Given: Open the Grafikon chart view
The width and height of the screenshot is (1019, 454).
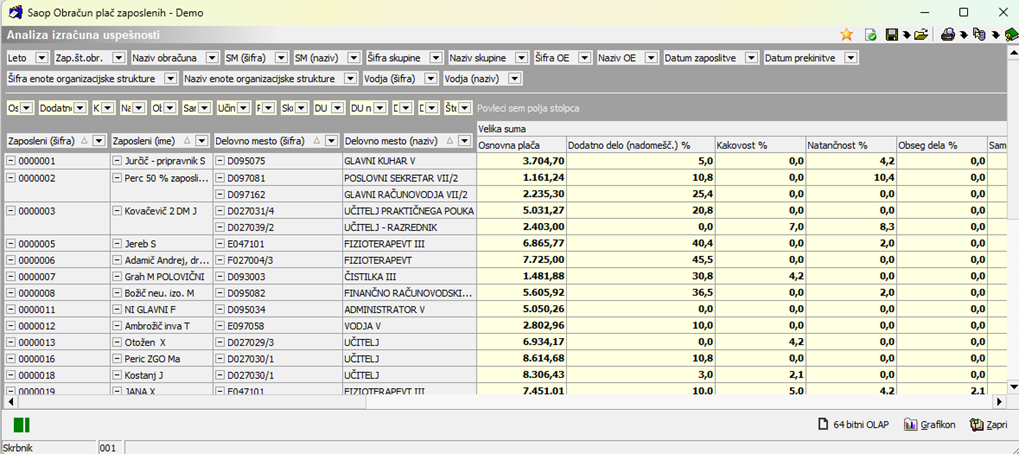Looking at the screenshot, I should [x=930, y=424].
